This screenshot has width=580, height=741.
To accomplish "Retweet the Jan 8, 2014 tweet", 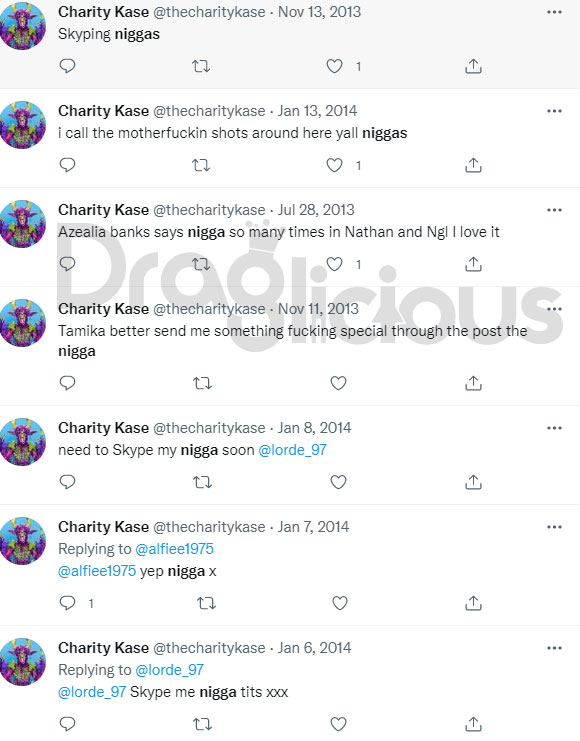I will click(202, 482).
